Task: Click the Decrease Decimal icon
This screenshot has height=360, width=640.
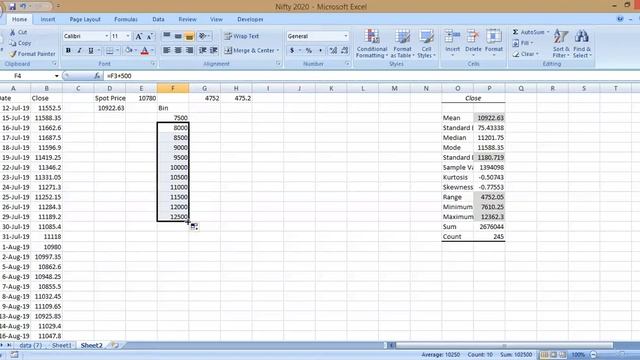Action: pyautogui.click(x=345, y=50)
